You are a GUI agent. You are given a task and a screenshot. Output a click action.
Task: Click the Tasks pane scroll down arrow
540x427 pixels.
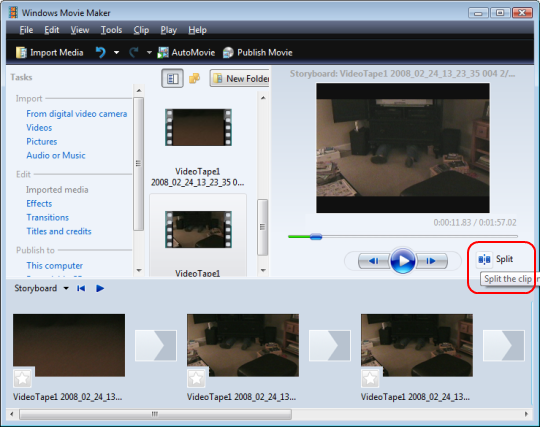pyautogui.click(x=139, y=270)
